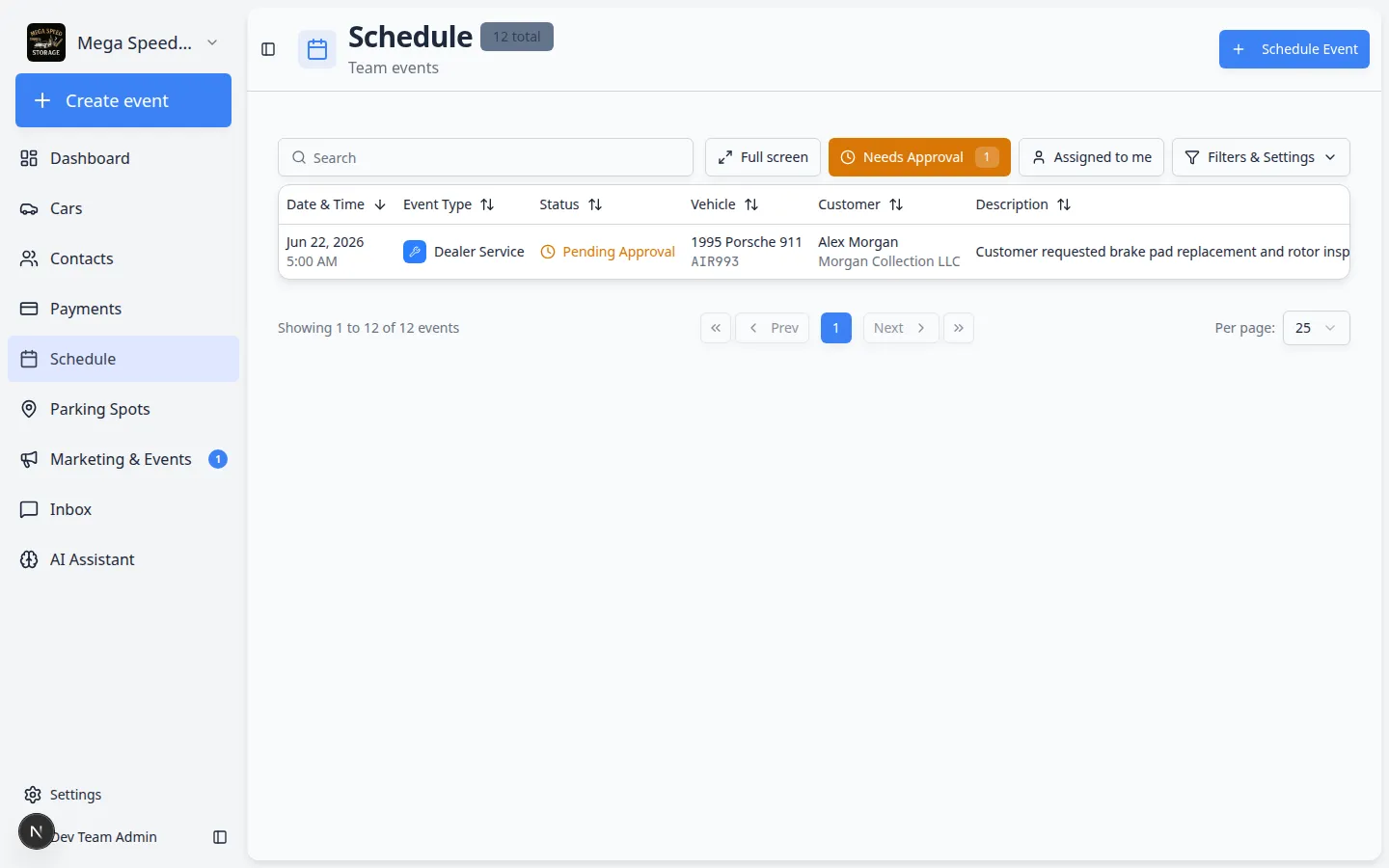Click the Alex Morgan customer name

[x=858, y=242]
